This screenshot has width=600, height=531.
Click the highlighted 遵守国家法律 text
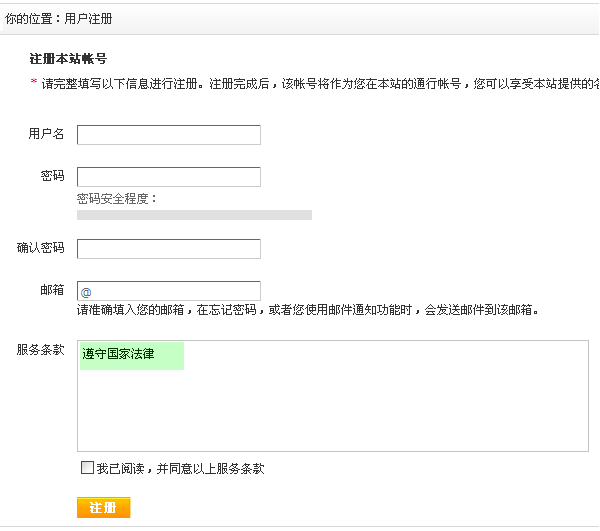click(118, 354)
